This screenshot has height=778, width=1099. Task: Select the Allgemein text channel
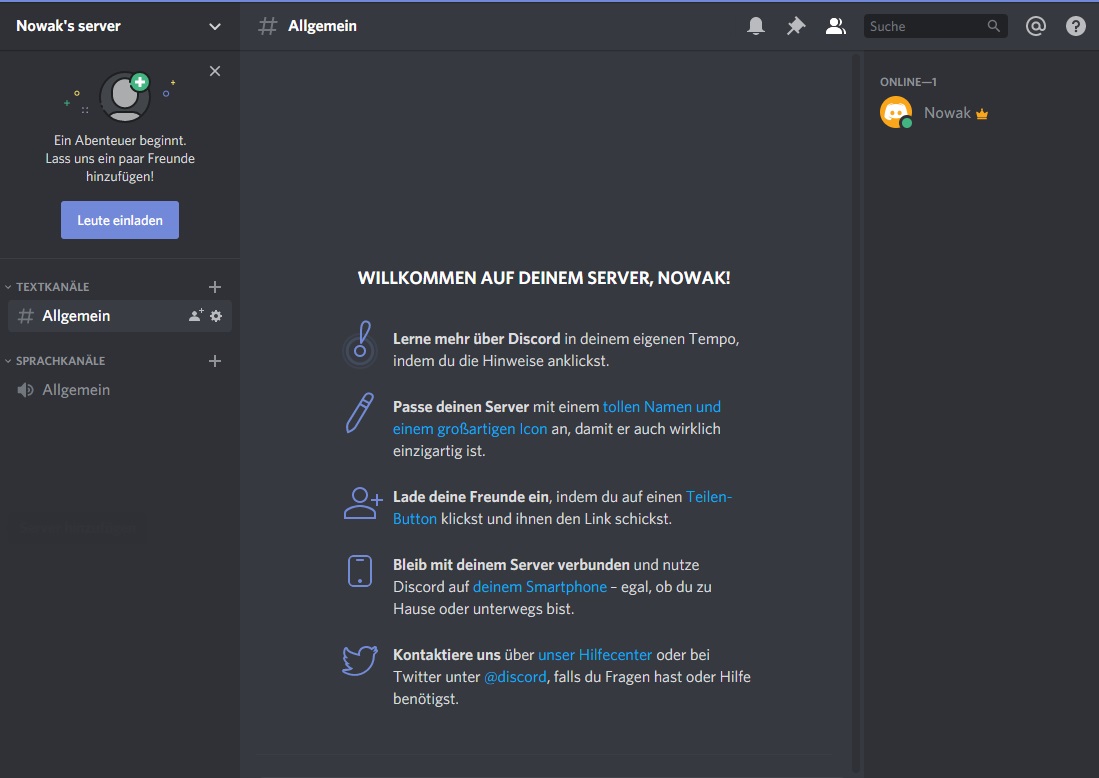tap(119, 316)
